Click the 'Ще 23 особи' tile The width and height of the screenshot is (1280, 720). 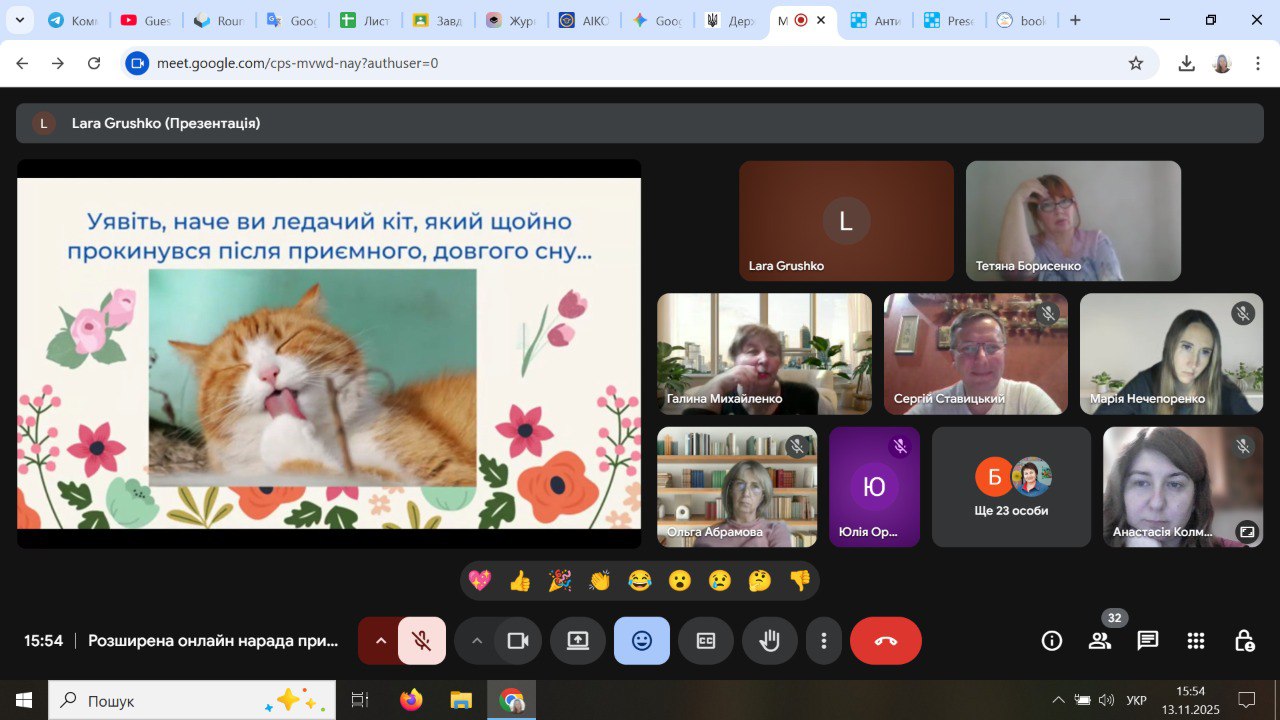(1011, 487)
